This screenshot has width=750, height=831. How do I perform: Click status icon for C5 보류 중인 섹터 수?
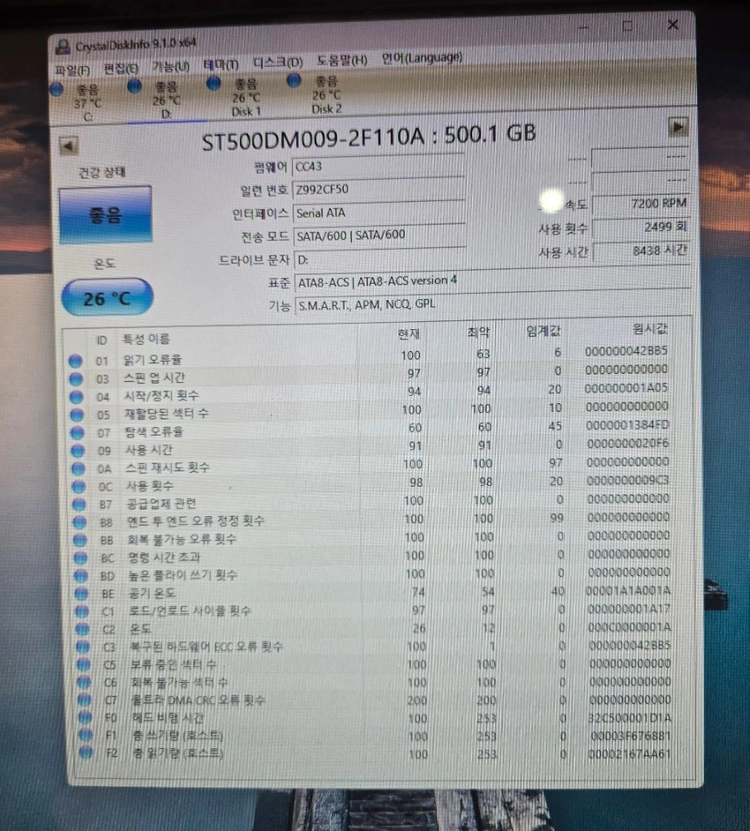[x=84, y=664]
